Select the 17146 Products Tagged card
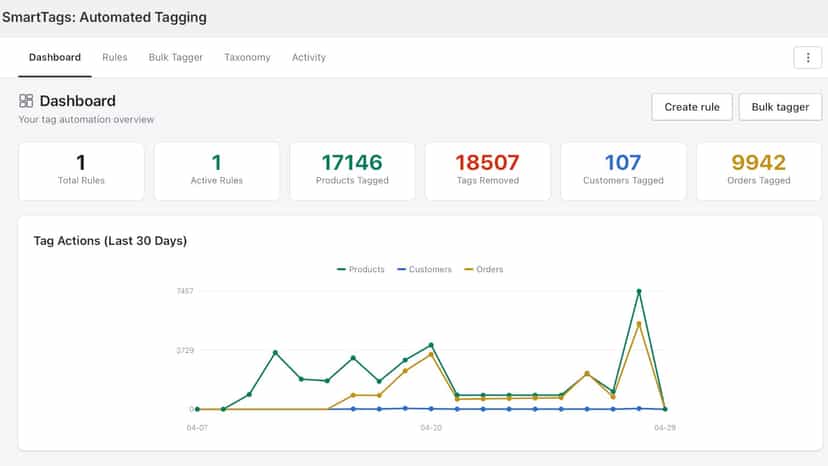This screenshot has width=828, height=466. click(x=352, y=171)
